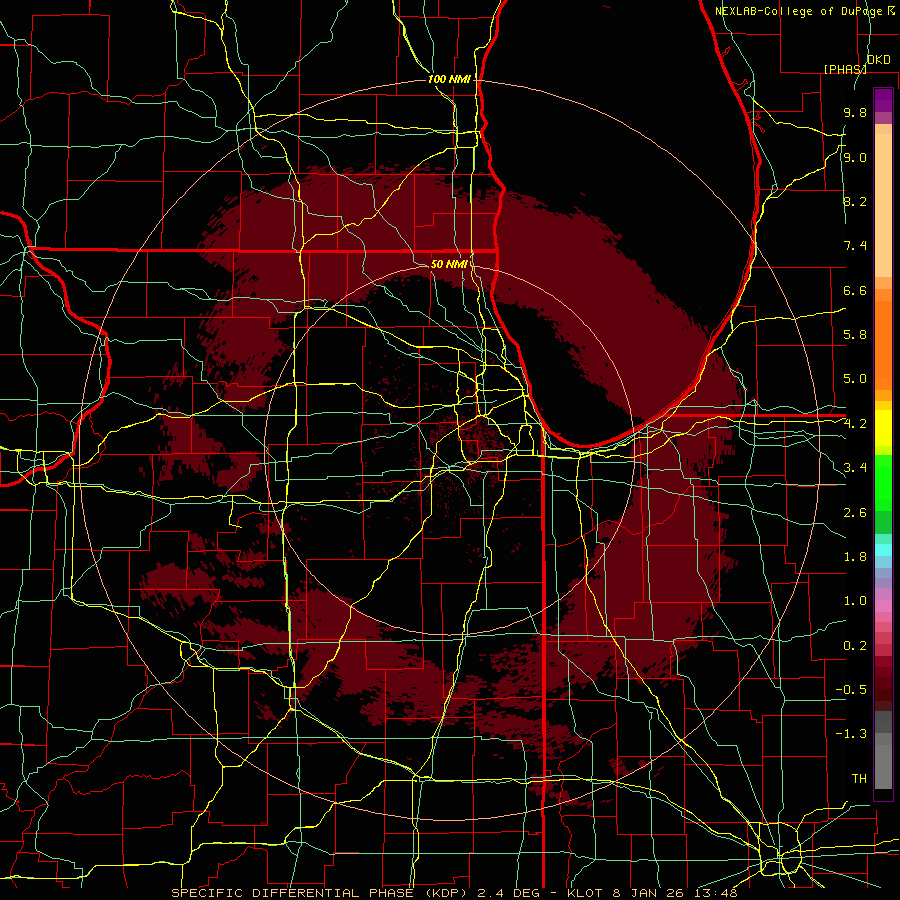Image resolution: width=900 pixels, height=900 pixels.
Task: Pick the cyan segment of the color bar
Action: (883, 550)
